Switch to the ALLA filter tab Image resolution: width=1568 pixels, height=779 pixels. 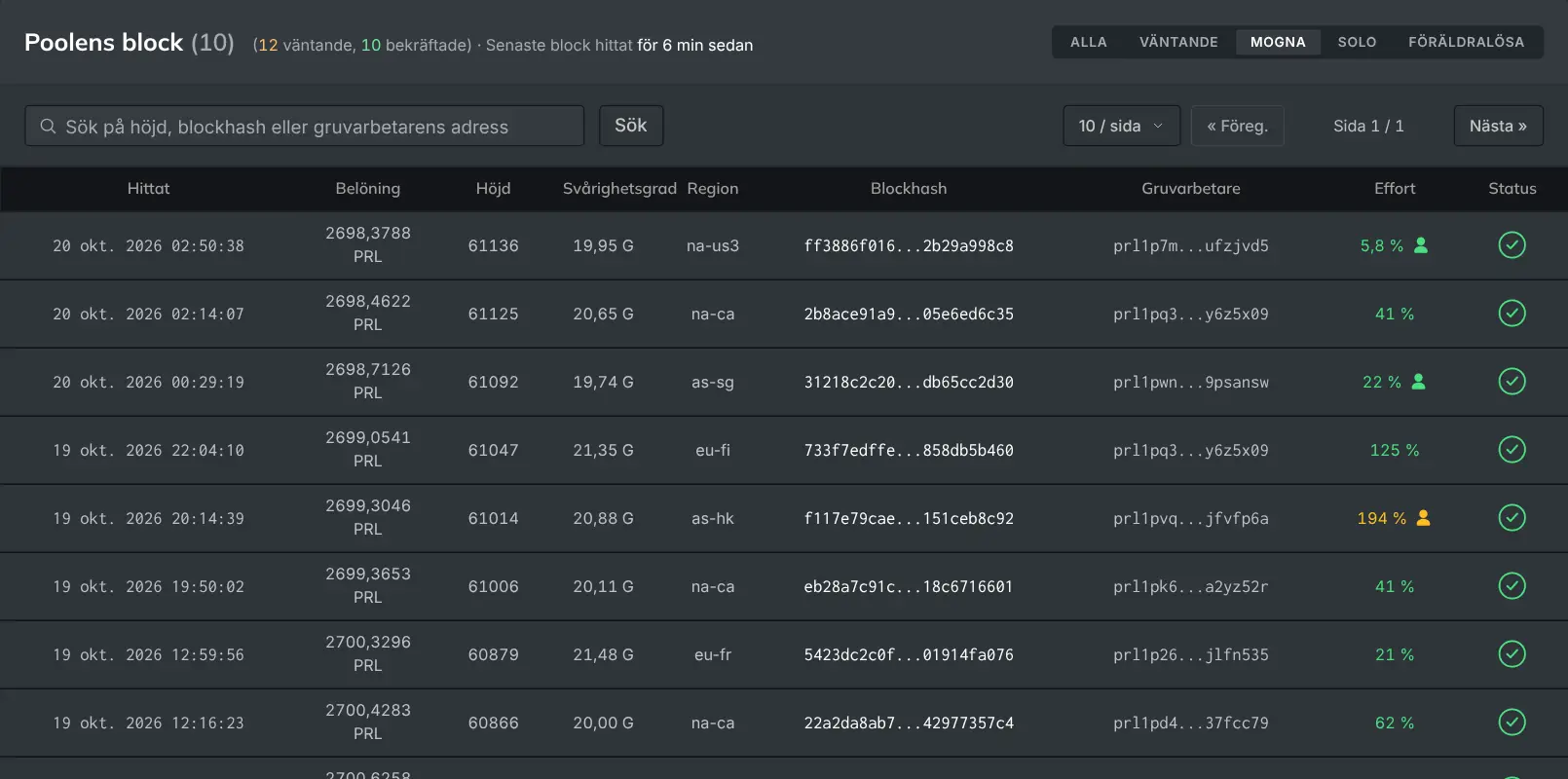coord(1089,42)
